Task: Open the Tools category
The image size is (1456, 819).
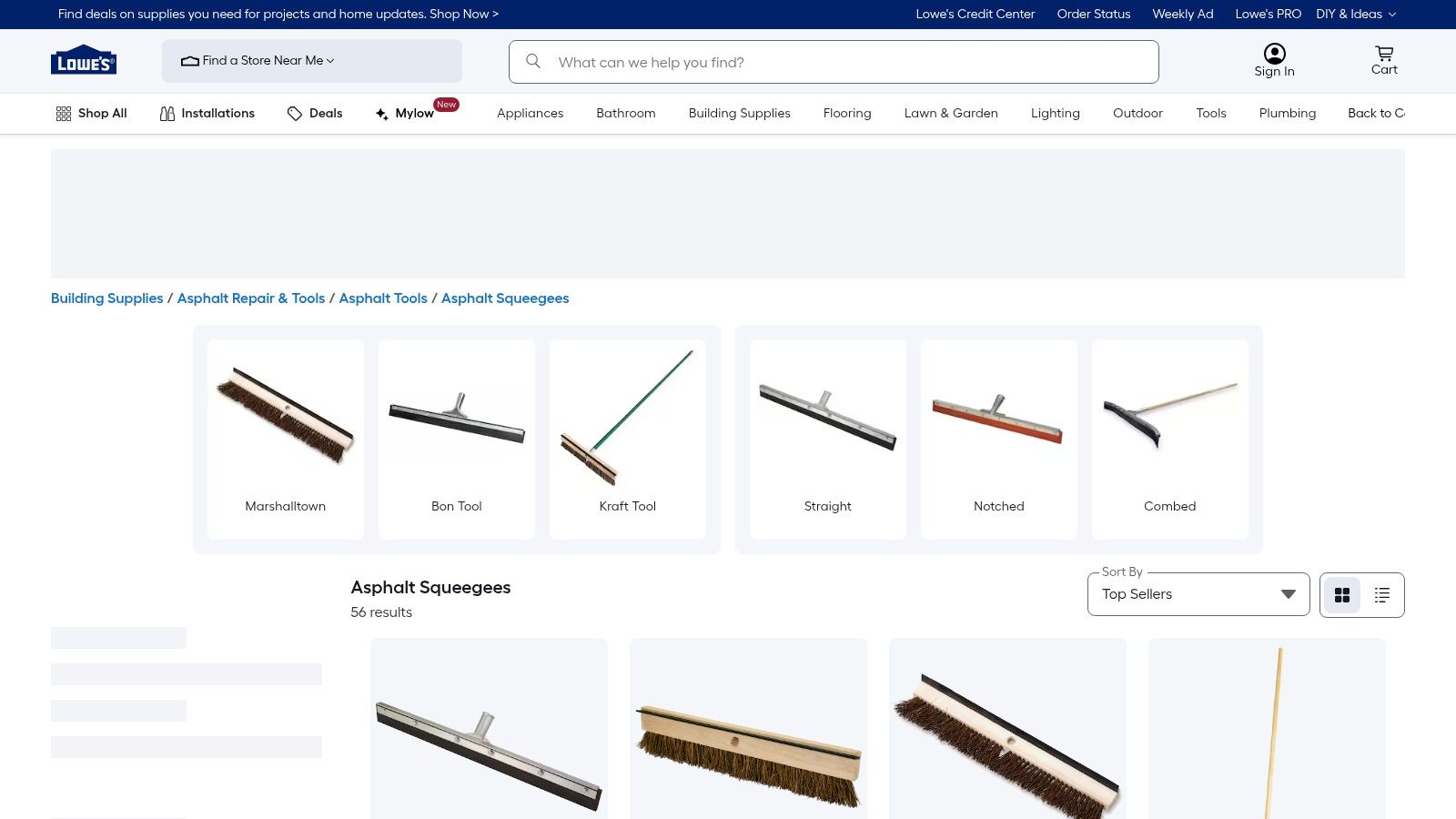Action: coord(1210,113)
